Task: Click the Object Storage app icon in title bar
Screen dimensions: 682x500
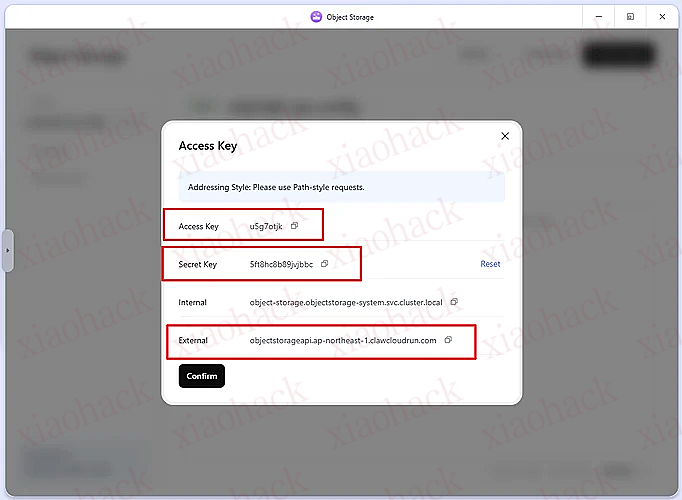Action: click(x=317, y=17)
